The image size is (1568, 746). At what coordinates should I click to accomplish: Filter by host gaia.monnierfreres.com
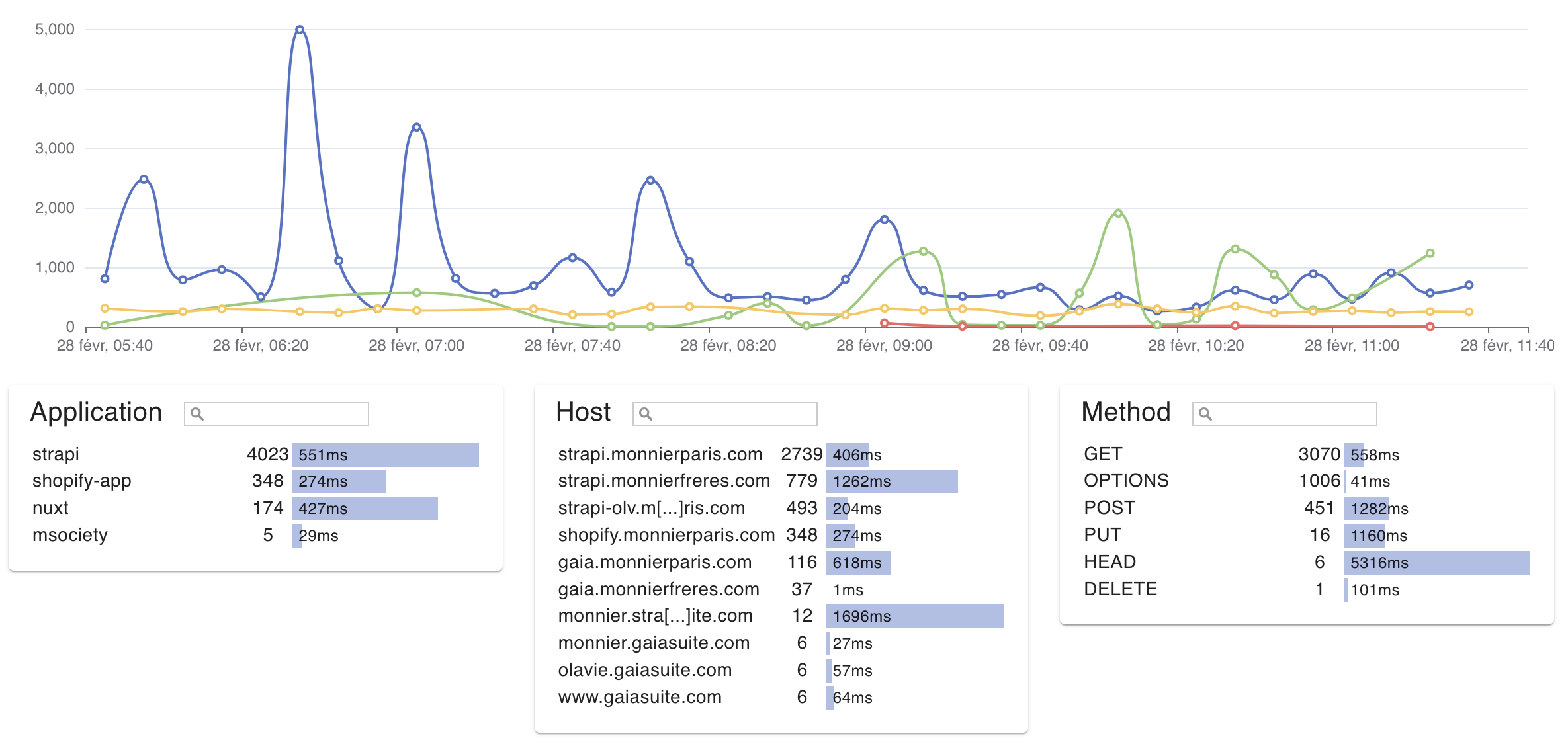click(781, 589)
